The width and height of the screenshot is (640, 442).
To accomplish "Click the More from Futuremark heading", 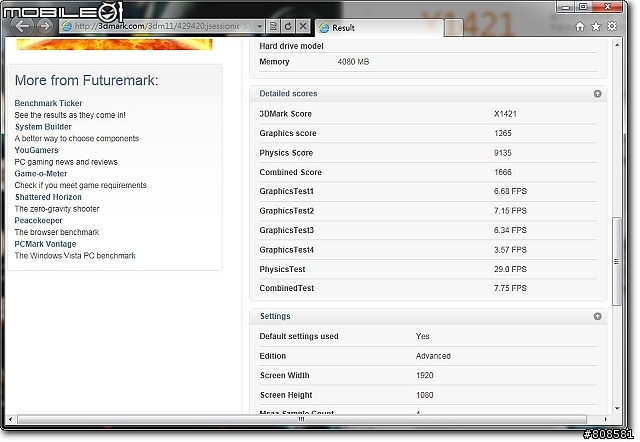I will point(86,80).
